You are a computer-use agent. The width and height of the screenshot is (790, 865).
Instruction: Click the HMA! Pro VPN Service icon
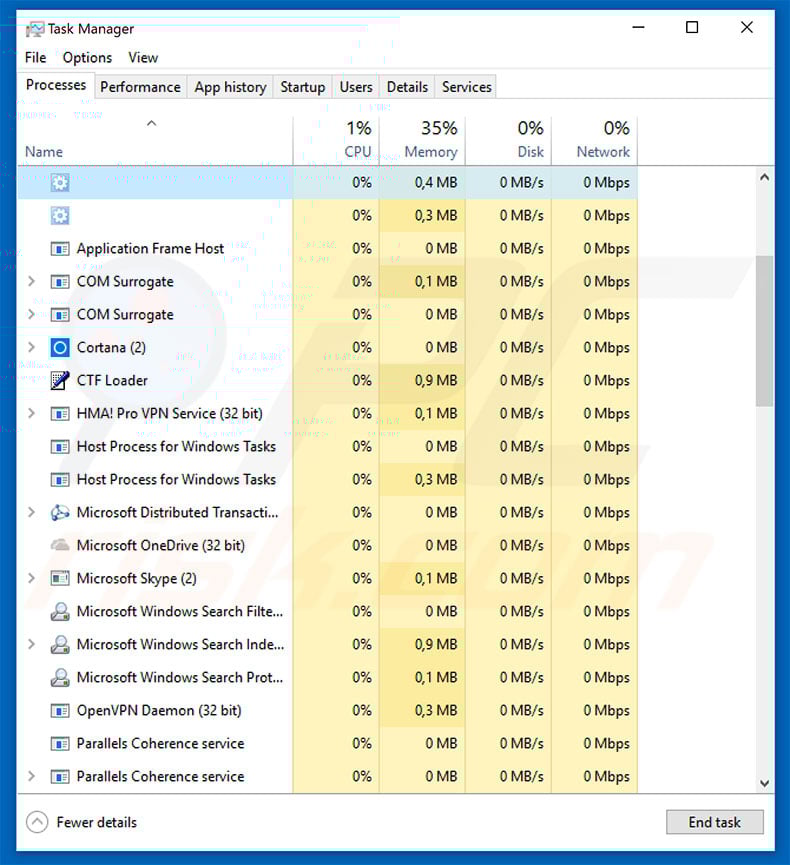60,414
